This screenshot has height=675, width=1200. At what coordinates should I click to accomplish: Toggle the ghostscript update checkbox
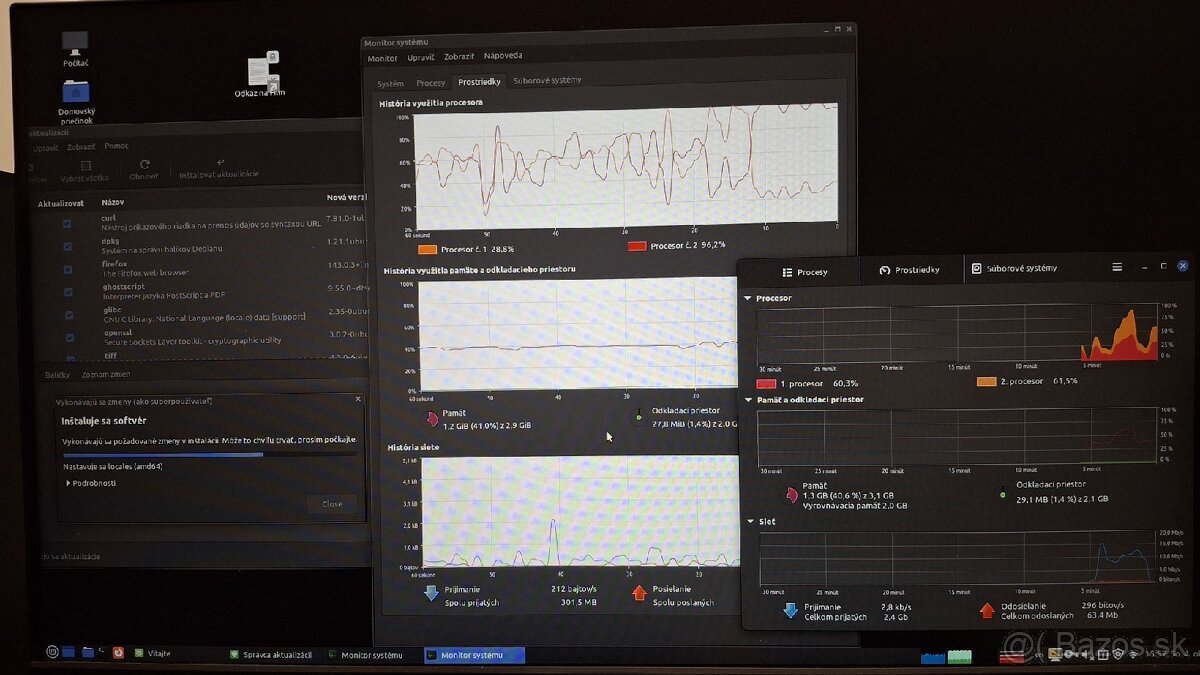click(67, 292)
